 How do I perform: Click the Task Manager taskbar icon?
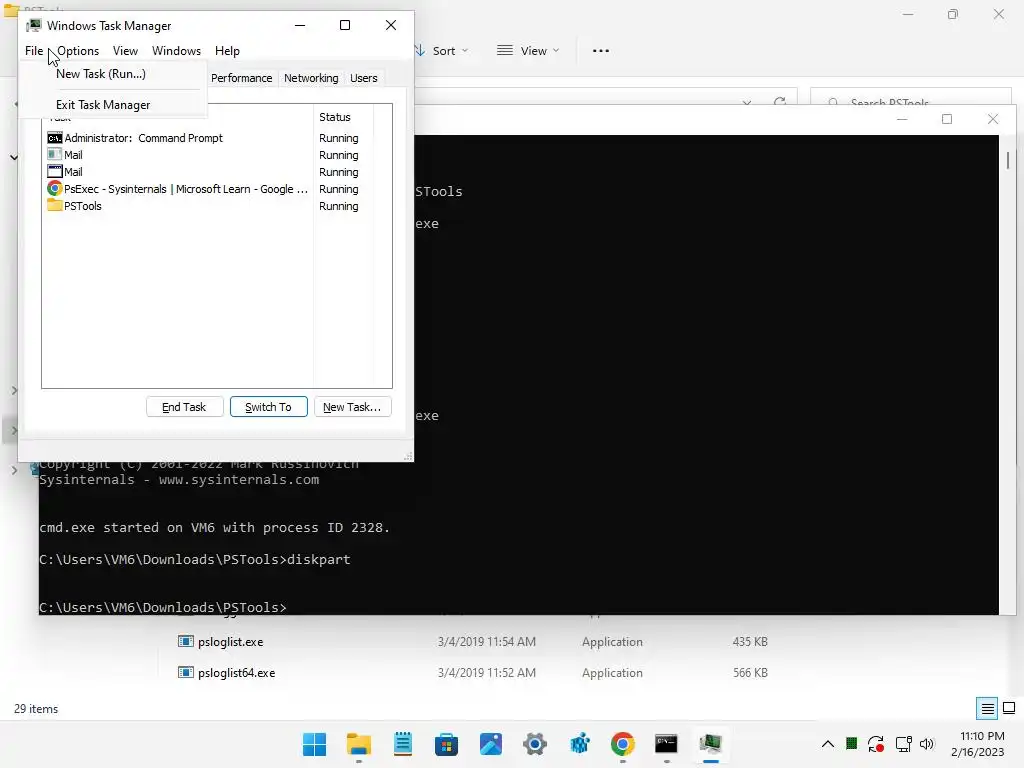(711, 744)
